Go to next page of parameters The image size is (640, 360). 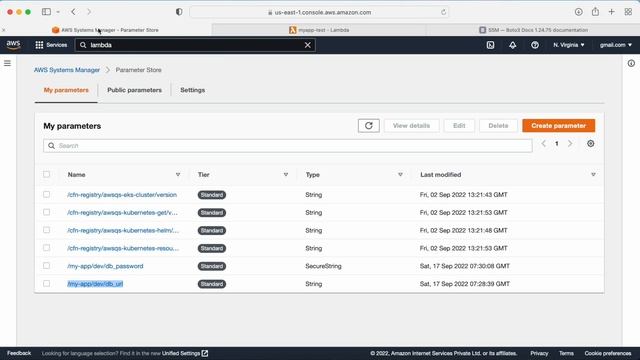click(570, 144)
